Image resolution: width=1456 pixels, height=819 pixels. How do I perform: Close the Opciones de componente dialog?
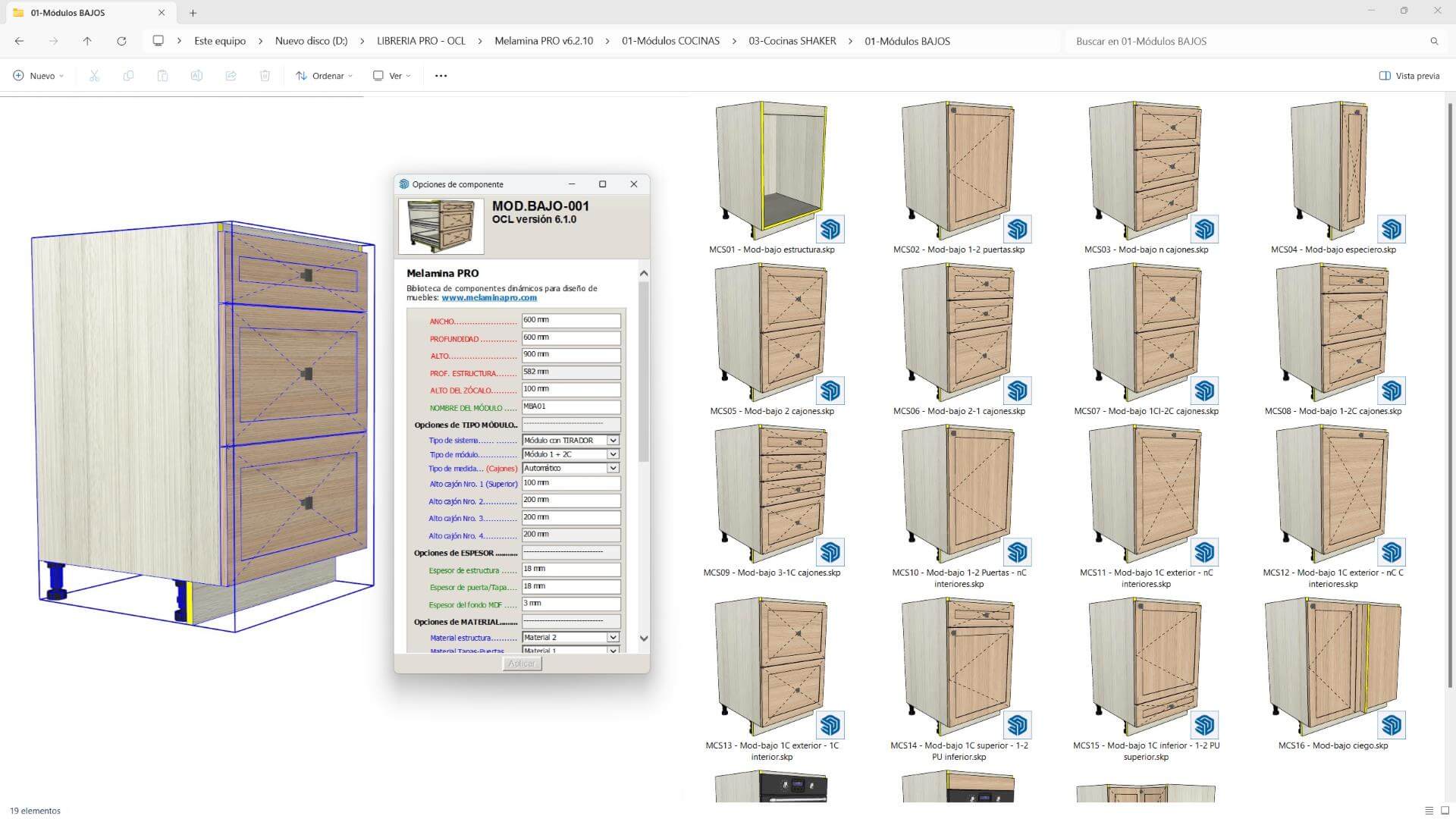click(x=634, y=184)
